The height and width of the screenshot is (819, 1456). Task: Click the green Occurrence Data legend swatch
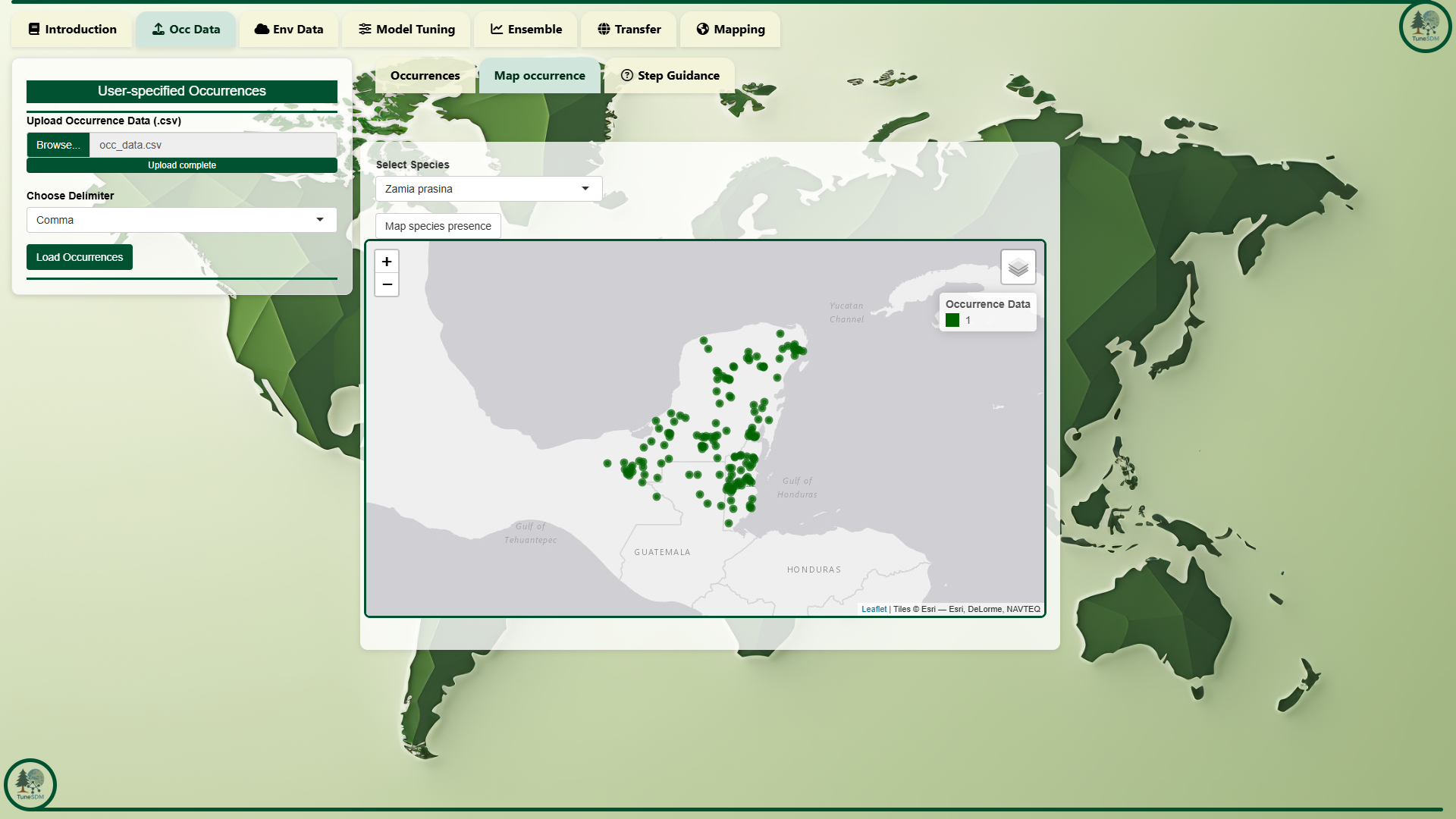tap(952, 320)
